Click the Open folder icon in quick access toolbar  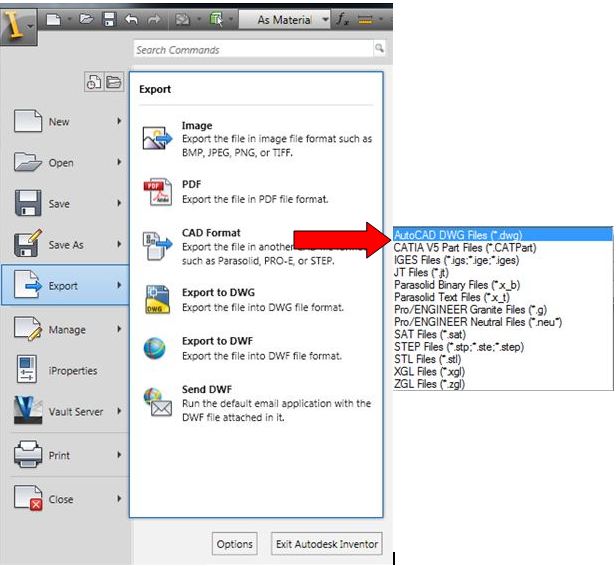pyautogui.click(x=86, y=19)
